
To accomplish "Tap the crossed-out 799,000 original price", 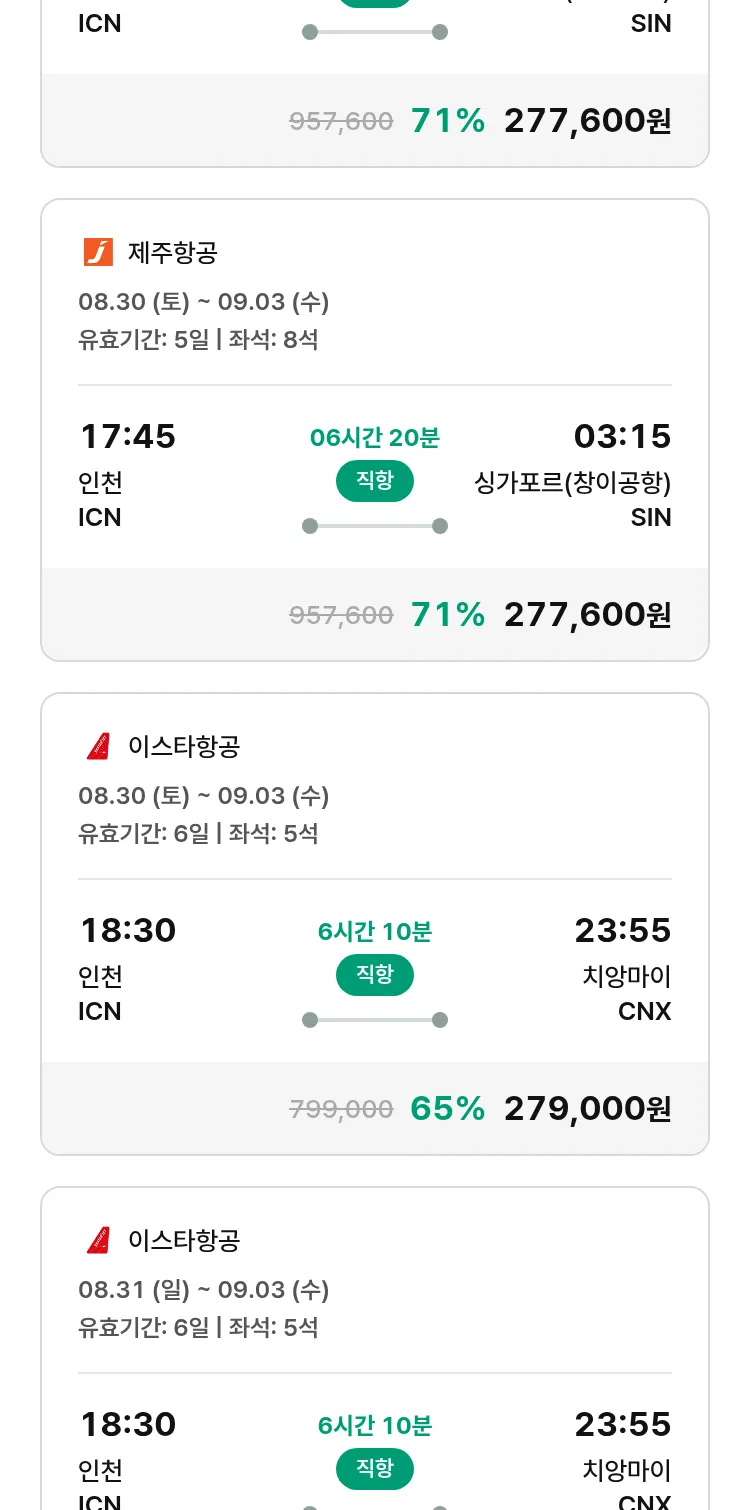I will pos(341,1109).
